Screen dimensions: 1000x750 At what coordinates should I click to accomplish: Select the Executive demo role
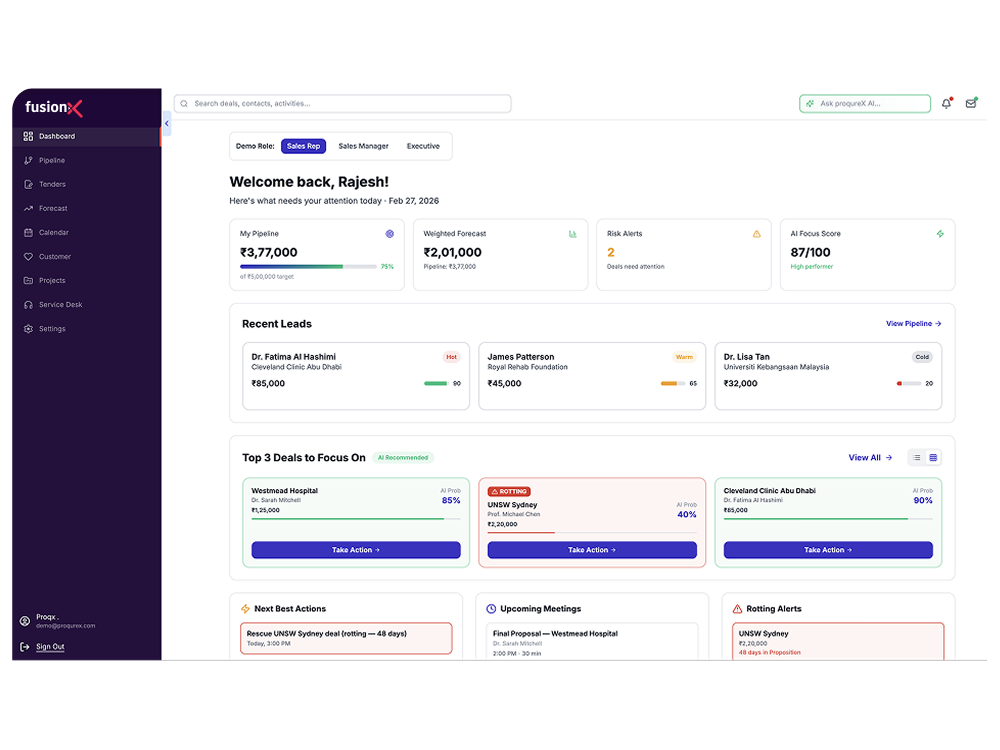pos(423,146)
